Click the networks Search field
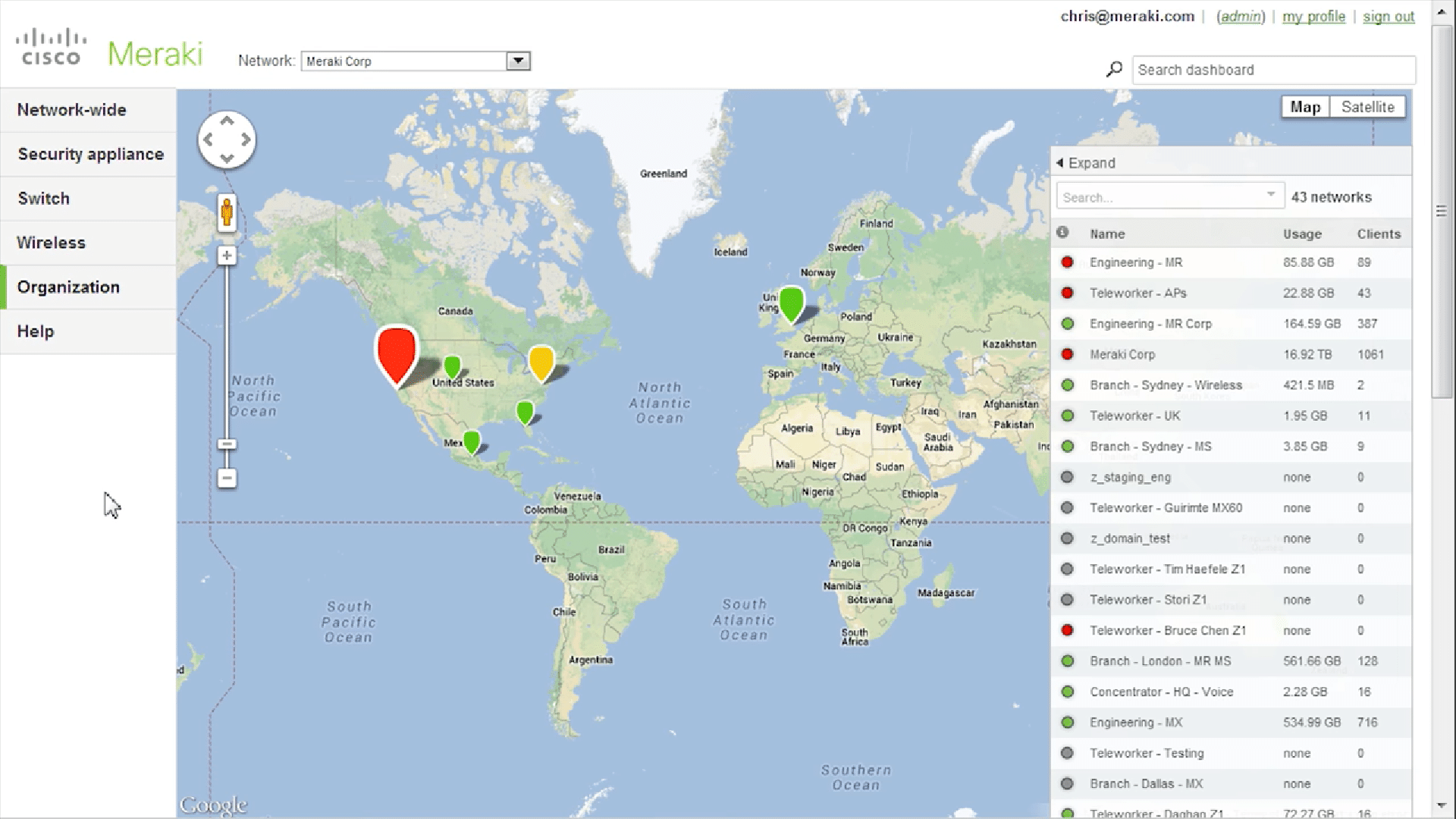This screenshot has height=819, width=1456. click(x=1170, y=196)
